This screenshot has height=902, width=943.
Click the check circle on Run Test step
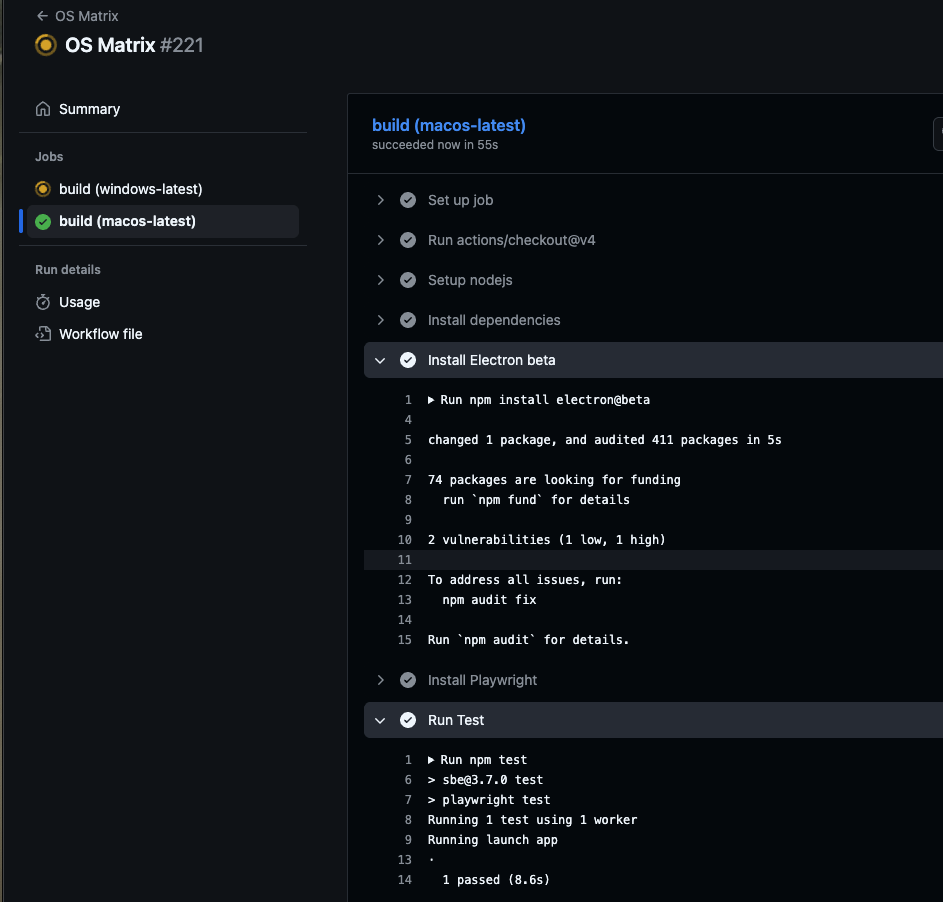point(408,720)
